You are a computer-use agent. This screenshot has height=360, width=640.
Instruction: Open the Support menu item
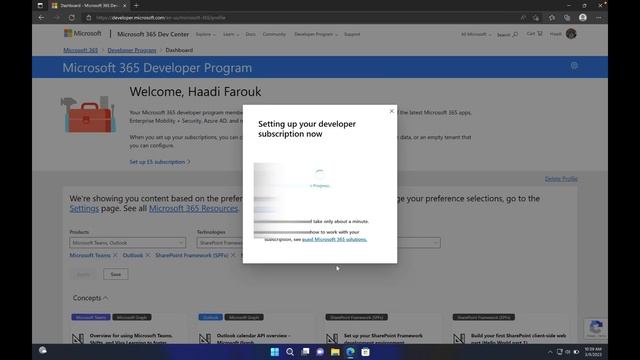point(352,34)
